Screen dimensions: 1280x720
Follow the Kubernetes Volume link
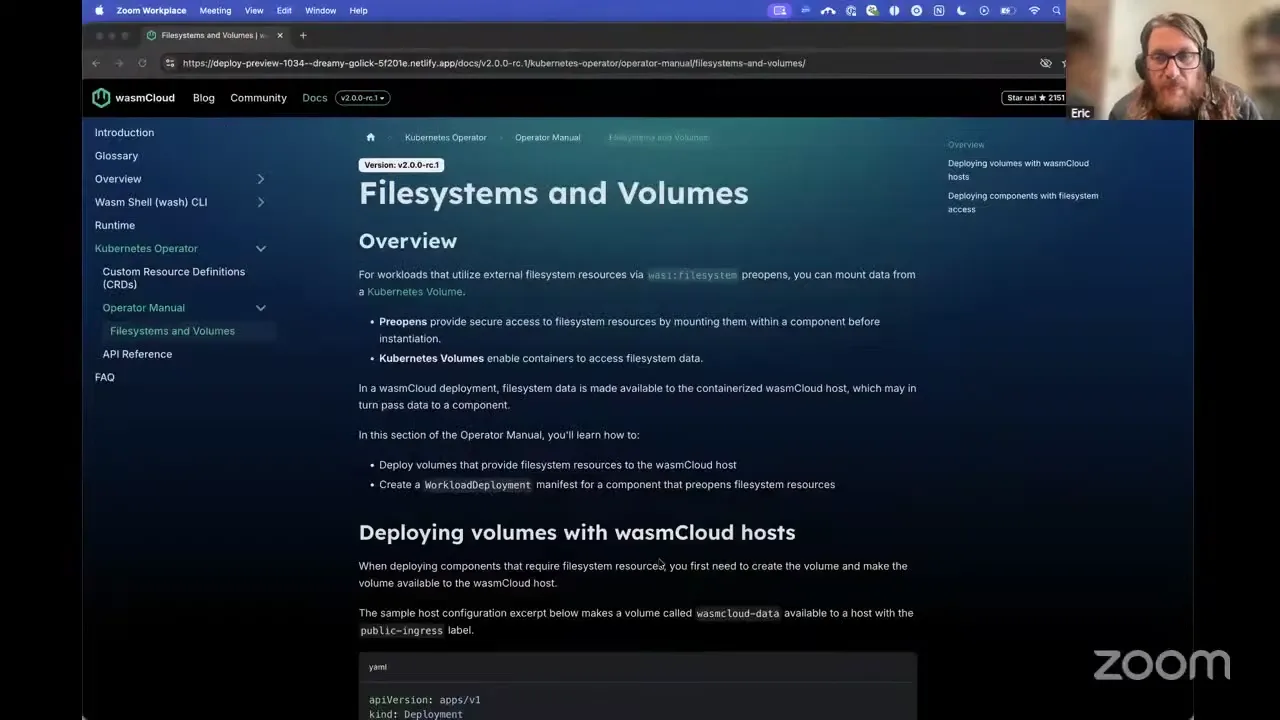click(414, 292)
